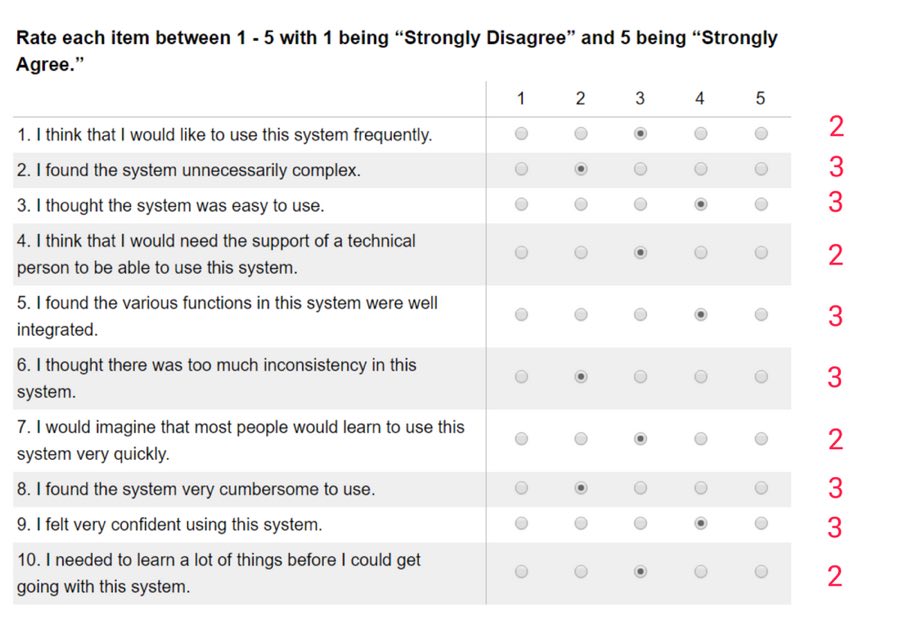Select rating 1 for "support of a technical person"
The image size is (900, 630).
[x=521, y=253]
